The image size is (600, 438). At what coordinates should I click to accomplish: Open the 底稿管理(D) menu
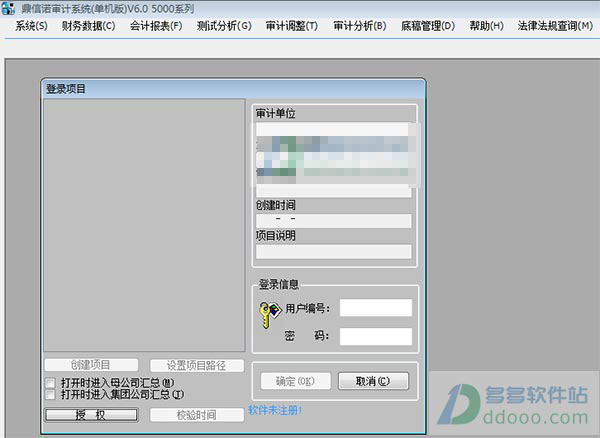point(428,26)
